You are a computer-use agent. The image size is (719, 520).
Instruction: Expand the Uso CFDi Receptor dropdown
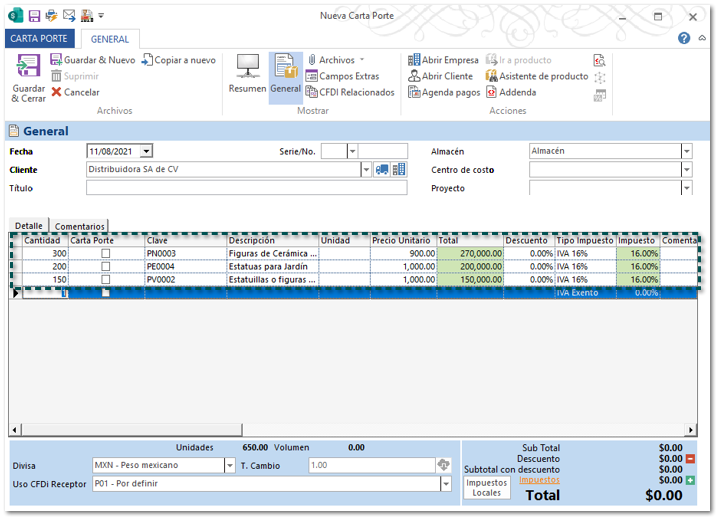point(445,484)
